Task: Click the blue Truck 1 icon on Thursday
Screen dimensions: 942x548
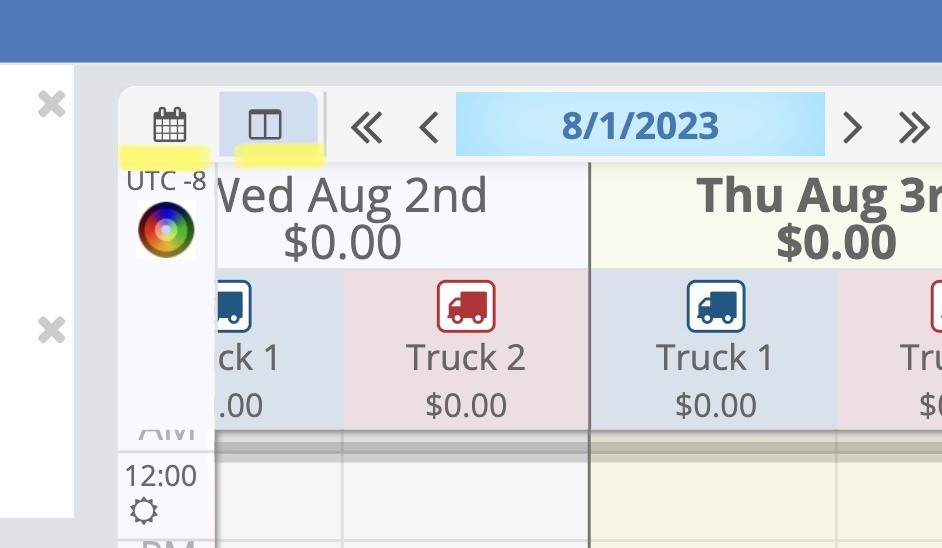Action: click(715, 307)
